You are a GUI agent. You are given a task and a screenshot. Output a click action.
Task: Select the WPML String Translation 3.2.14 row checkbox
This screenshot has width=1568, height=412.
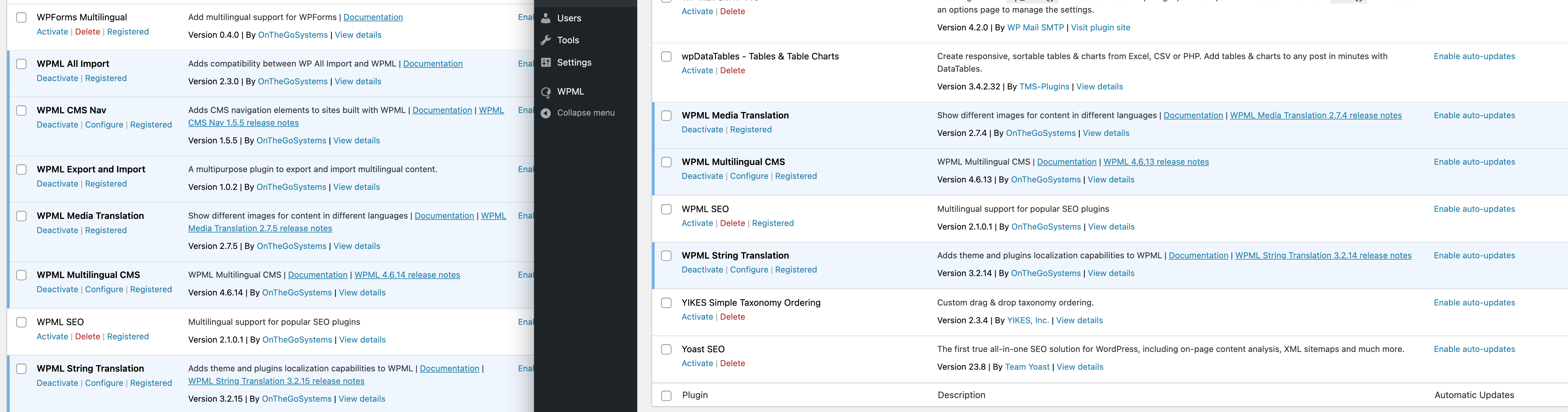coord(667,256)
